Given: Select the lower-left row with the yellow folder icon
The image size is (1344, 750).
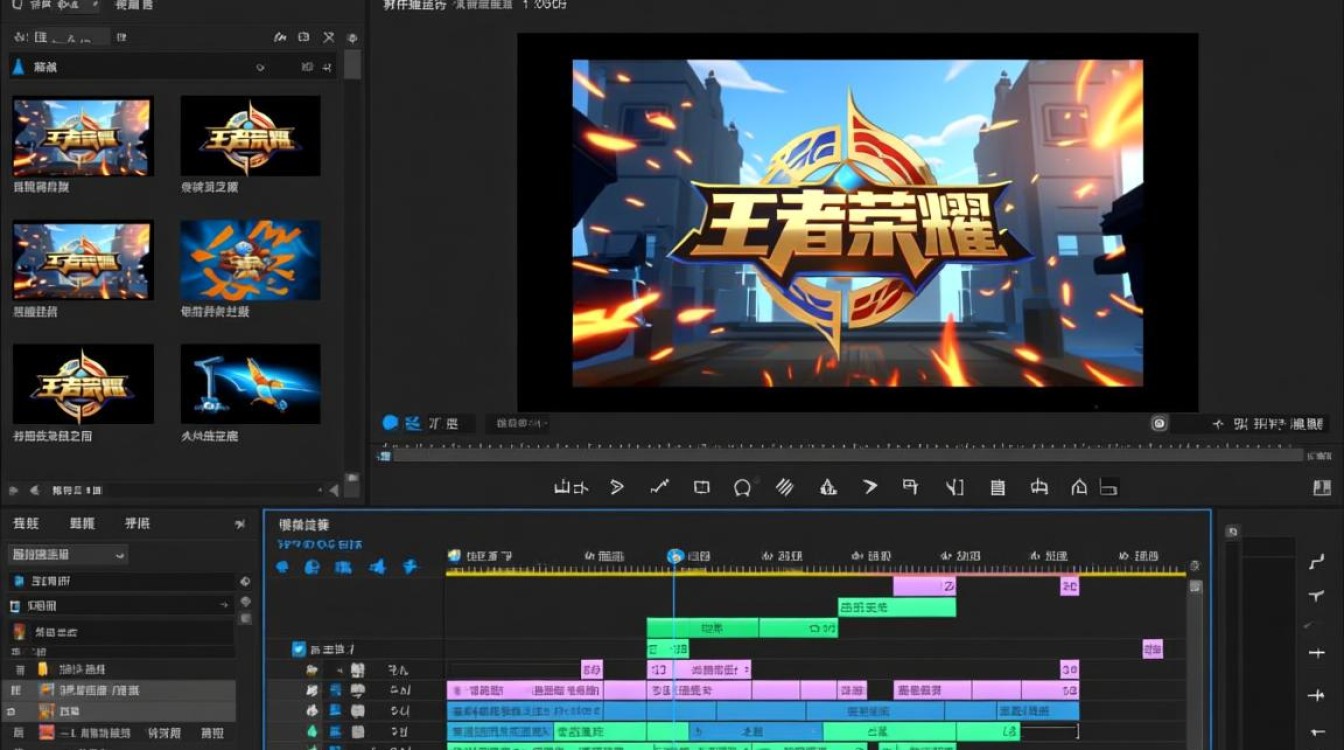Looking at the screenshot, I should point(120,669).
